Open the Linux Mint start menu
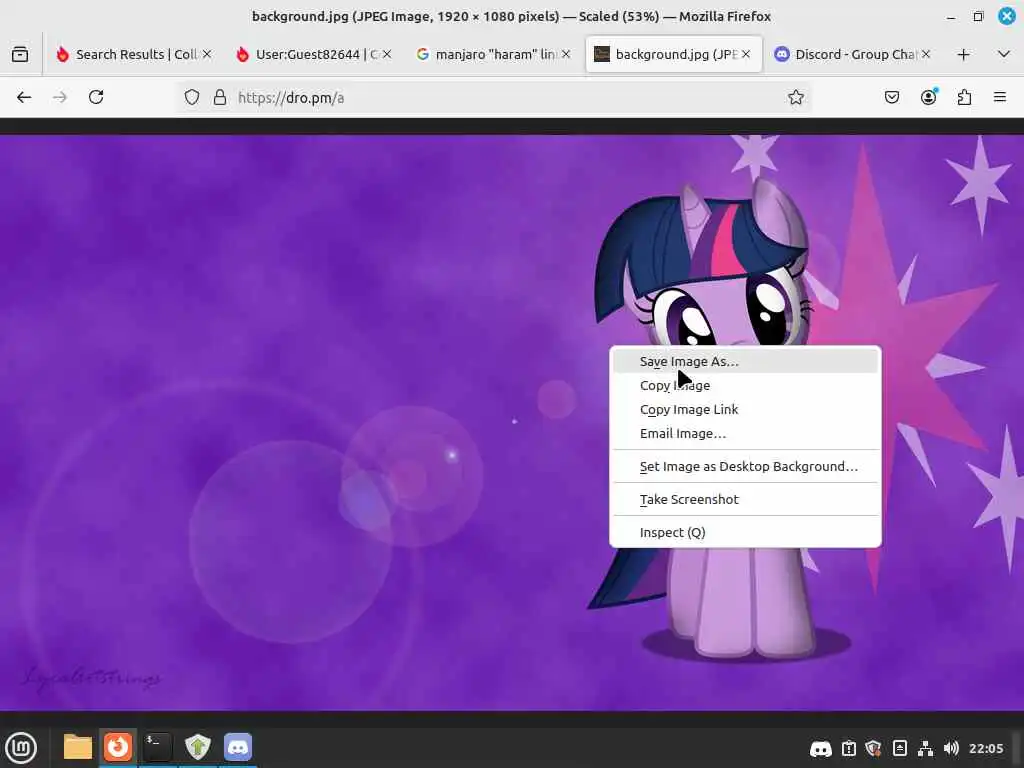 click(x=21, y=748)
